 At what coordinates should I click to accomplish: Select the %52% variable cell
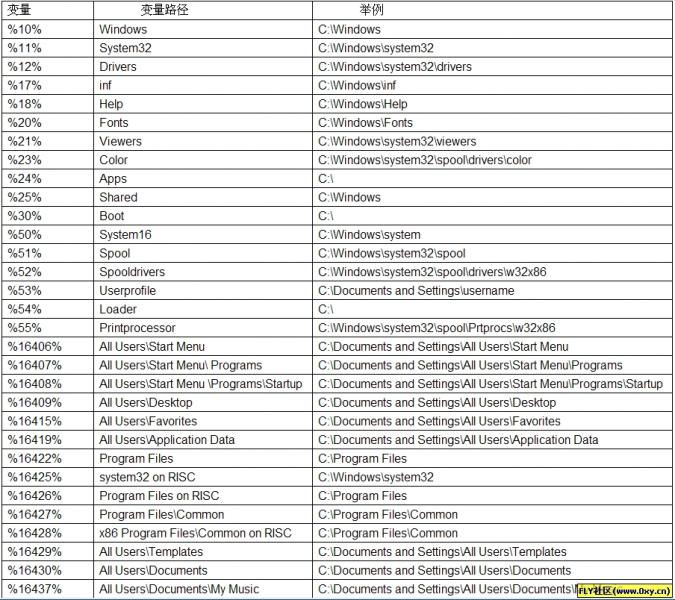(47, 272)
